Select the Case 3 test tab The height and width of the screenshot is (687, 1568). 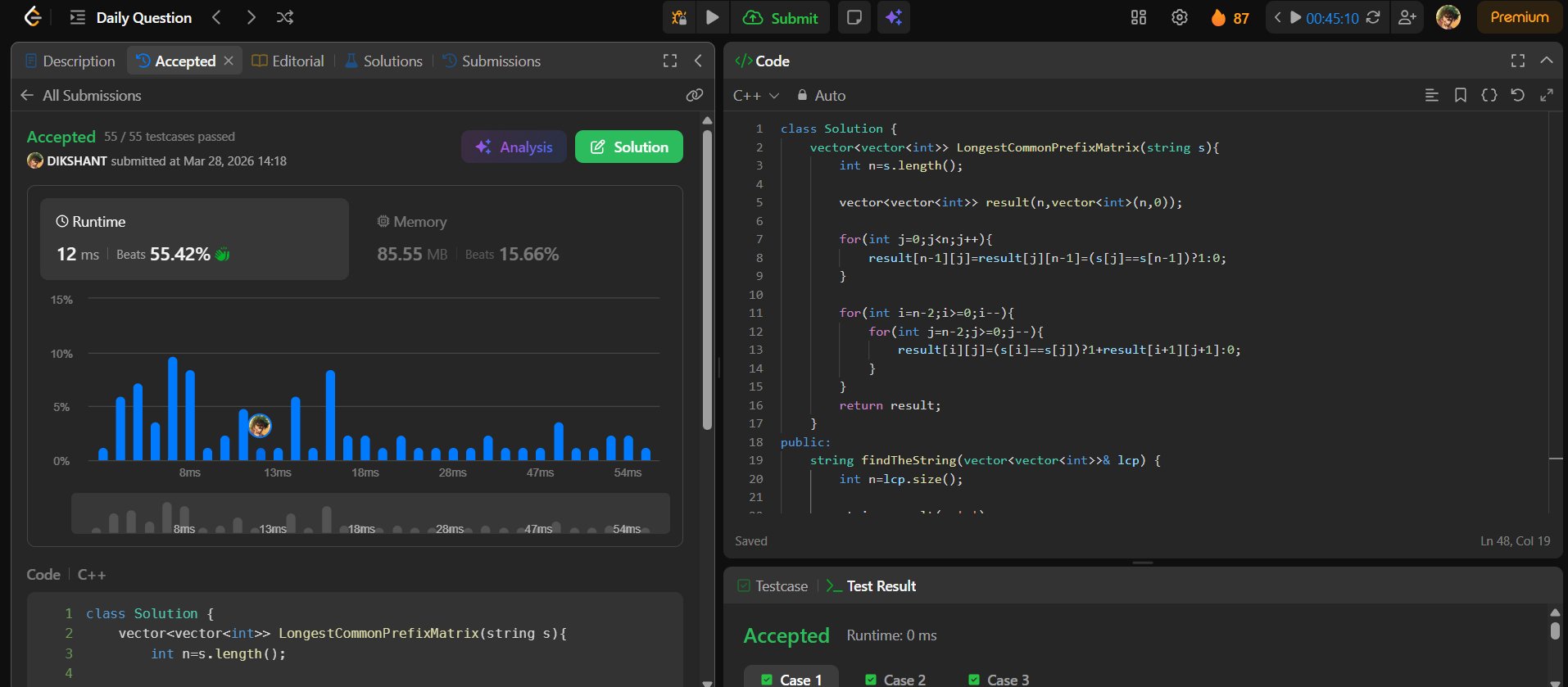999,680
